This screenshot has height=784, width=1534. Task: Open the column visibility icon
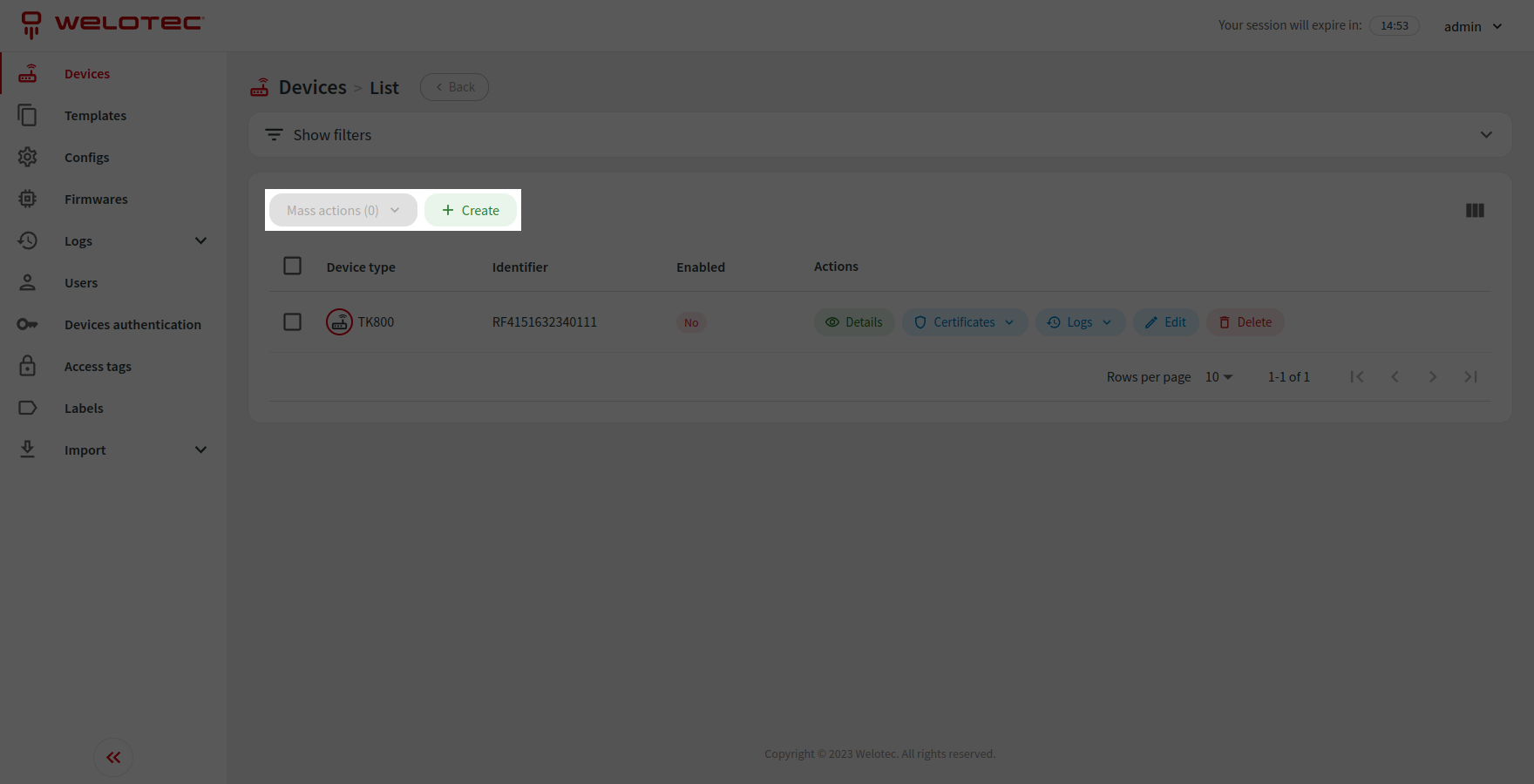(x=1475, y=210)
